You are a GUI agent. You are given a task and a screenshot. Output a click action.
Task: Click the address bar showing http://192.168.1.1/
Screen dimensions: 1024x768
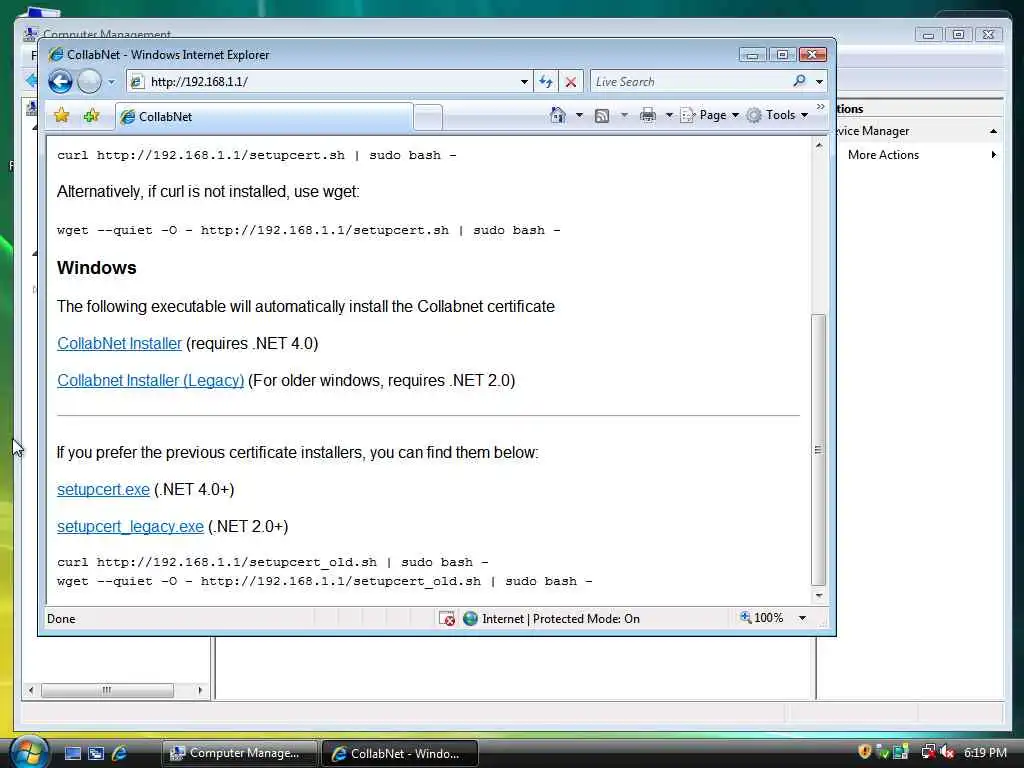click(x=325, y=82)
